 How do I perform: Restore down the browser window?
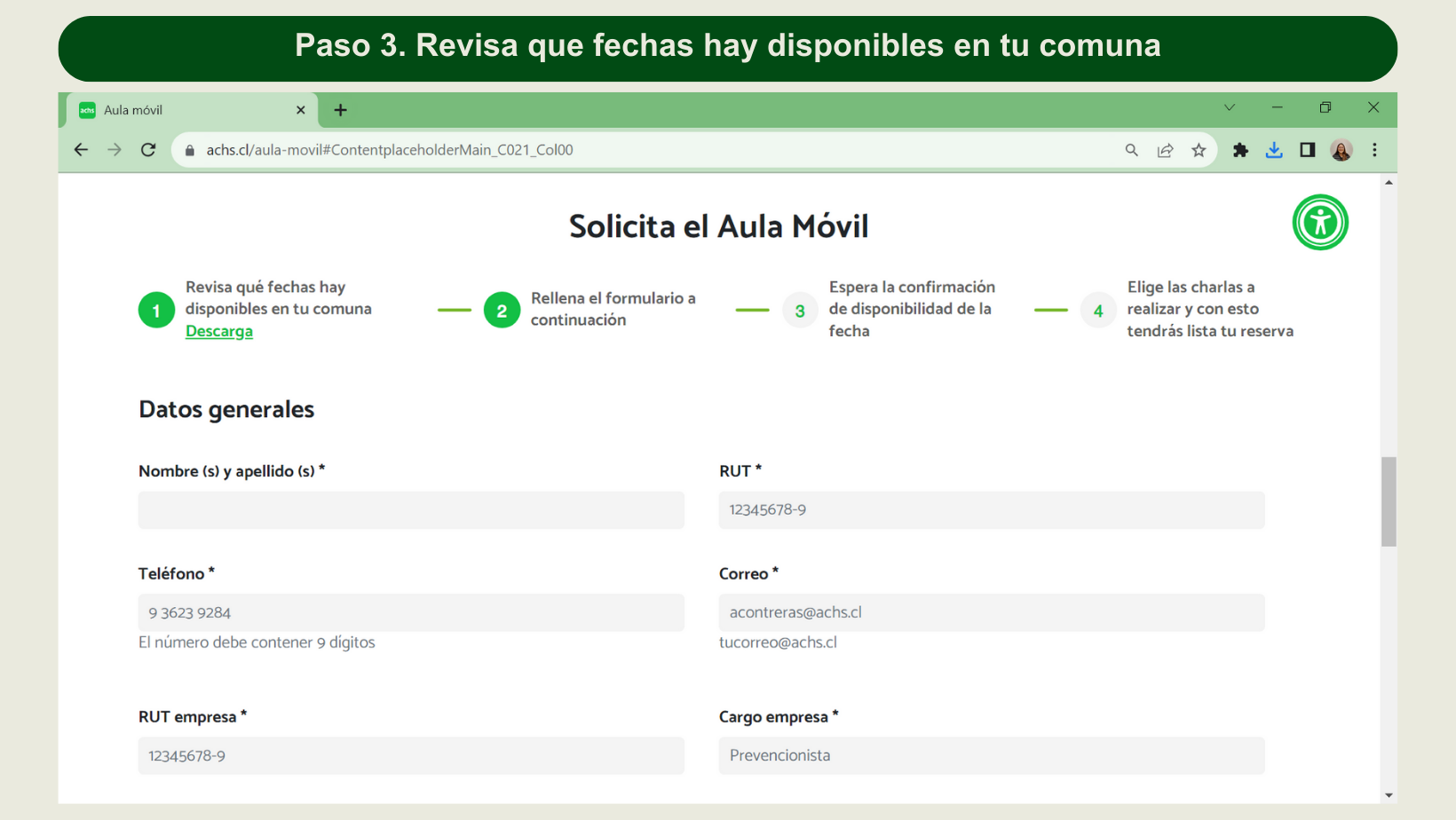coord(1325,107)
